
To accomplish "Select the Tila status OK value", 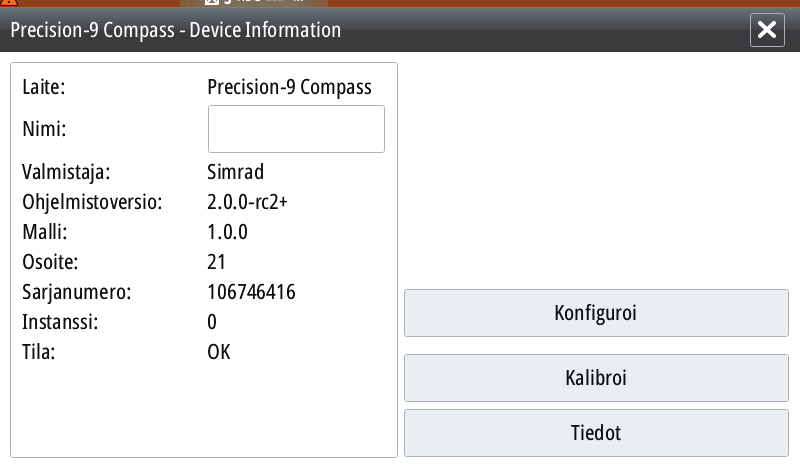I will click(219, 352).
